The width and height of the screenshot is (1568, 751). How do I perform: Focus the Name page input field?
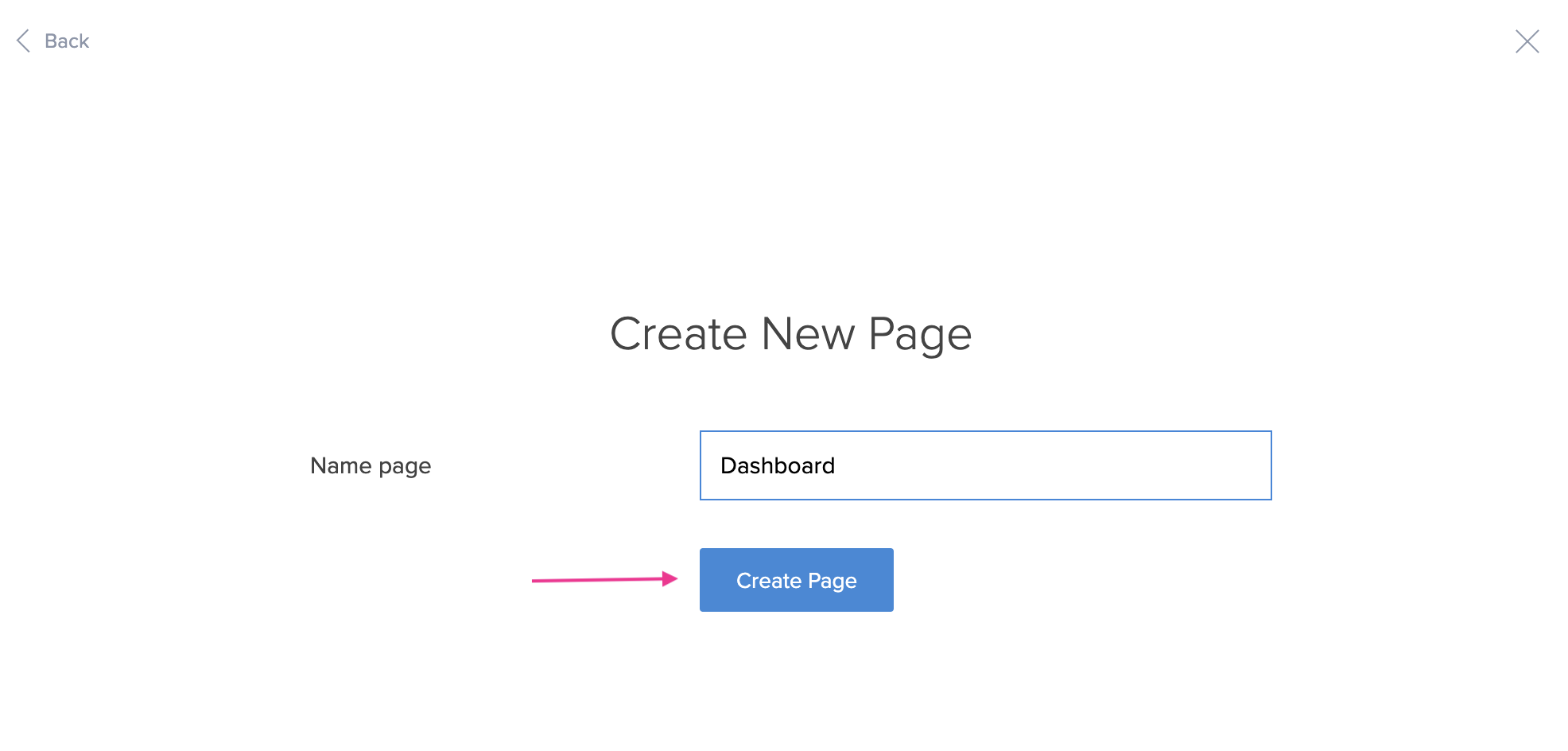(x=984, y=465)
